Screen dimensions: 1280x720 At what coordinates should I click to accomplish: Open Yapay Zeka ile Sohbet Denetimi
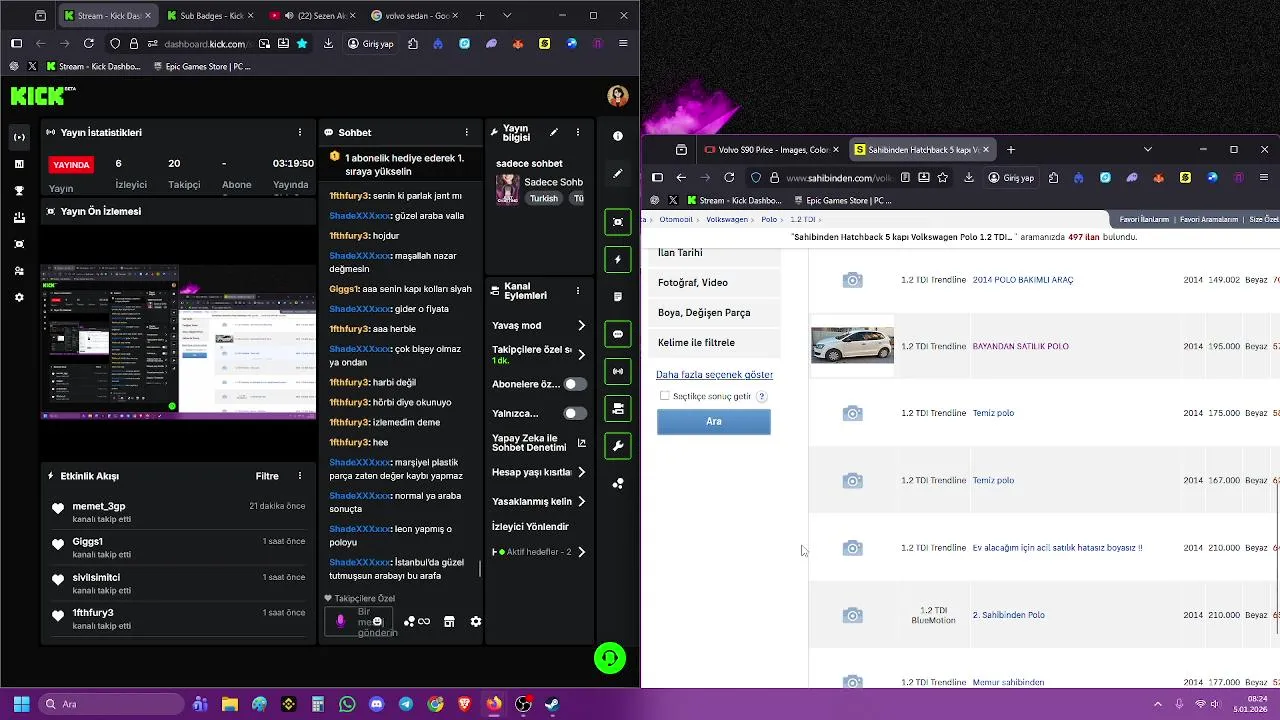tap(539, 443)
